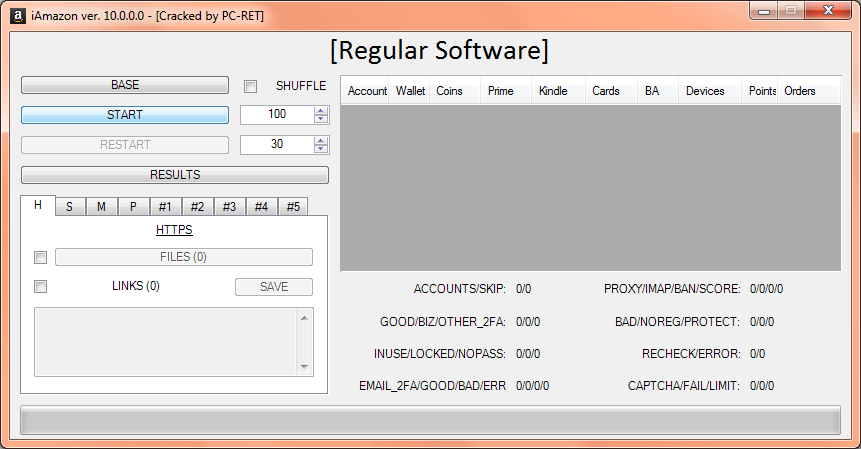Image resolution: width=861 pixels, height=449 pixels.
Task: Click the BAD/NOREG/PROTECT: label
Action: pyautogui.click(x=677, y=322)
